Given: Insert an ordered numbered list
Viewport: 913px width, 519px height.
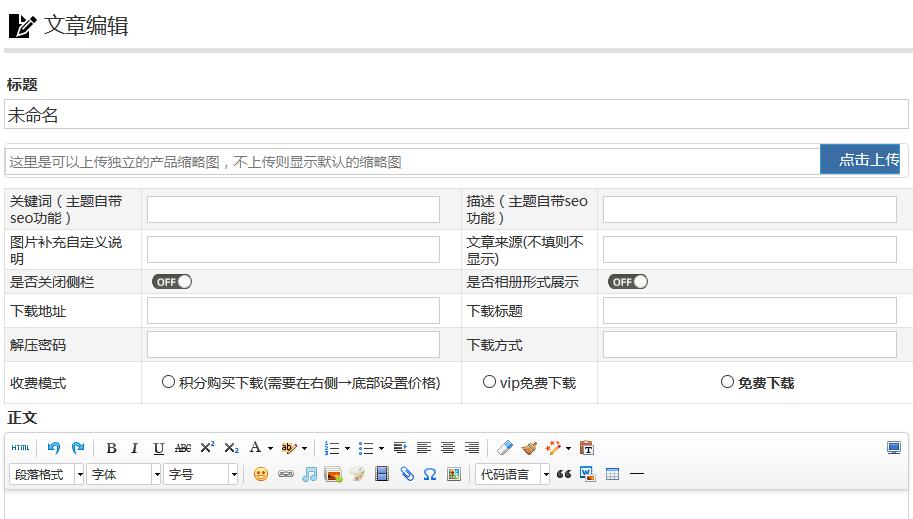Looking at the screenshot, I should (332, 448).
